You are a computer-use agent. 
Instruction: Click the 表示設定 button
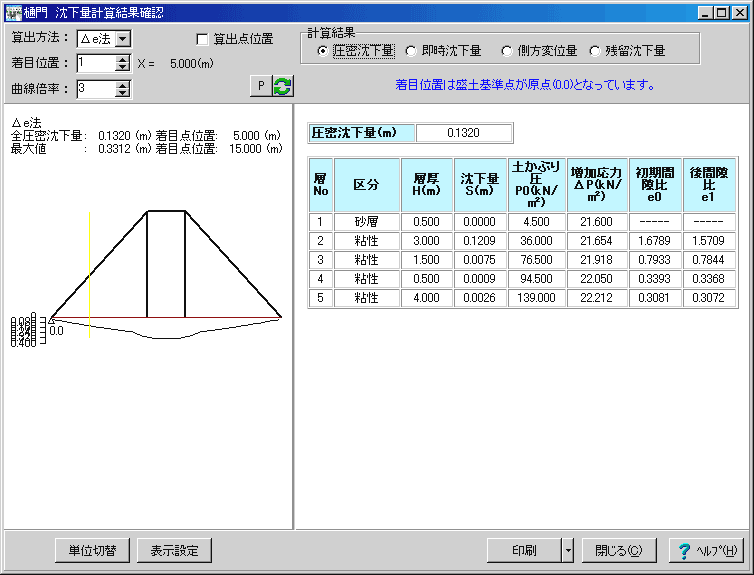click(175, 550)
